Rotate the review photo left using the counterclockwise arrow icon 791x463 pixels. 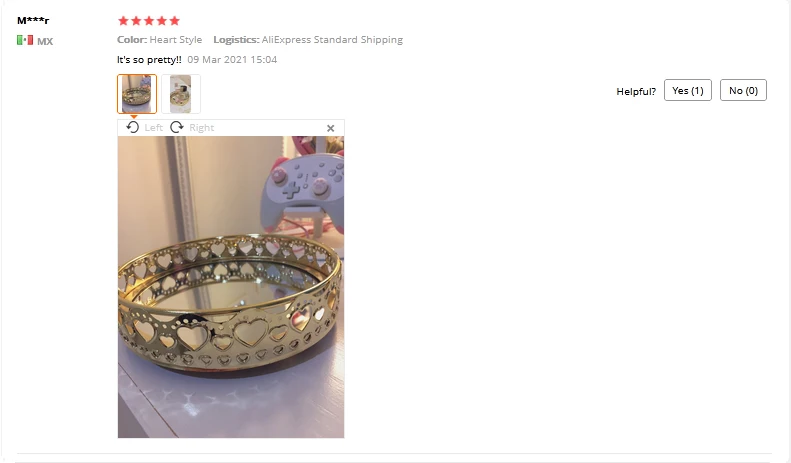click(133, 127)
